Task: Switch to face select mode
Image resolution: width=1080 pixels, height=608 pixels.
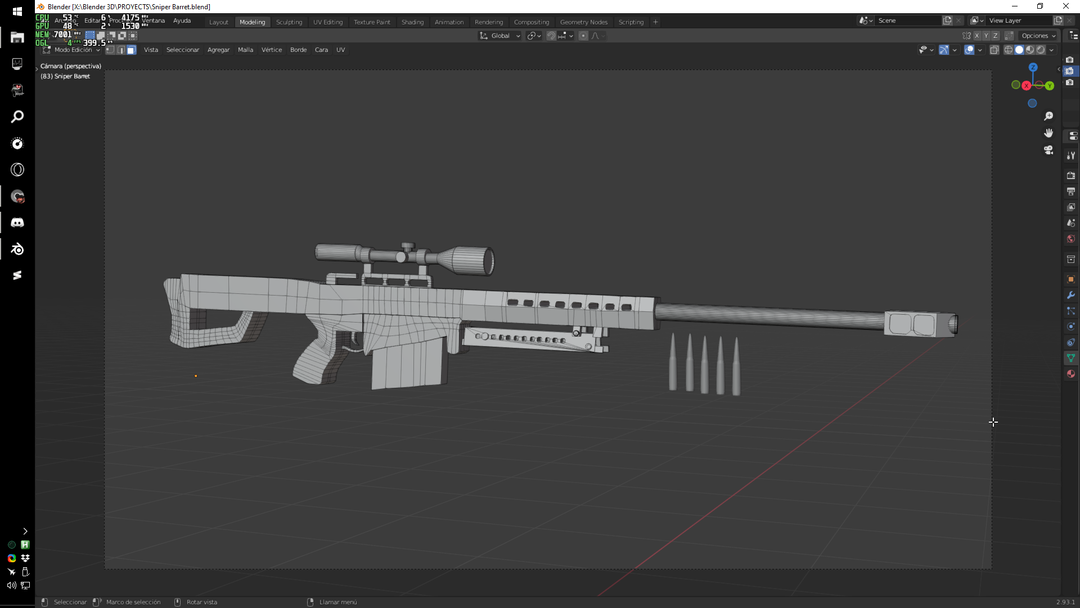Action: [x=130, y=48]
